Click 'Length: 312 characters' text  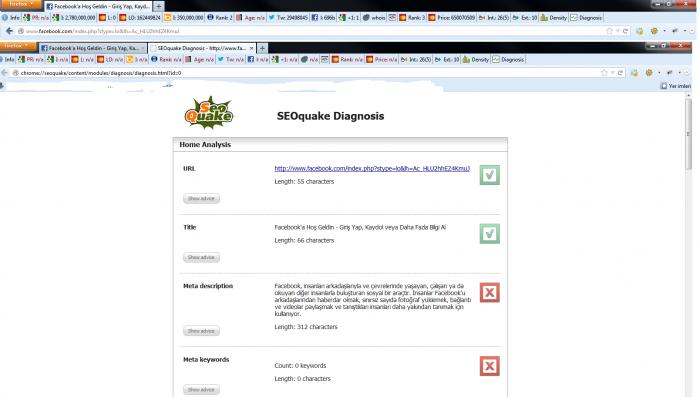(x=306, y=327)
